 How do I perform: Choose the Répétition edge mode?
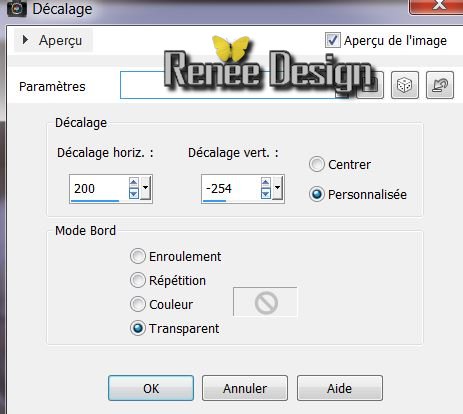pyautogui.click(x=138, y=280)
